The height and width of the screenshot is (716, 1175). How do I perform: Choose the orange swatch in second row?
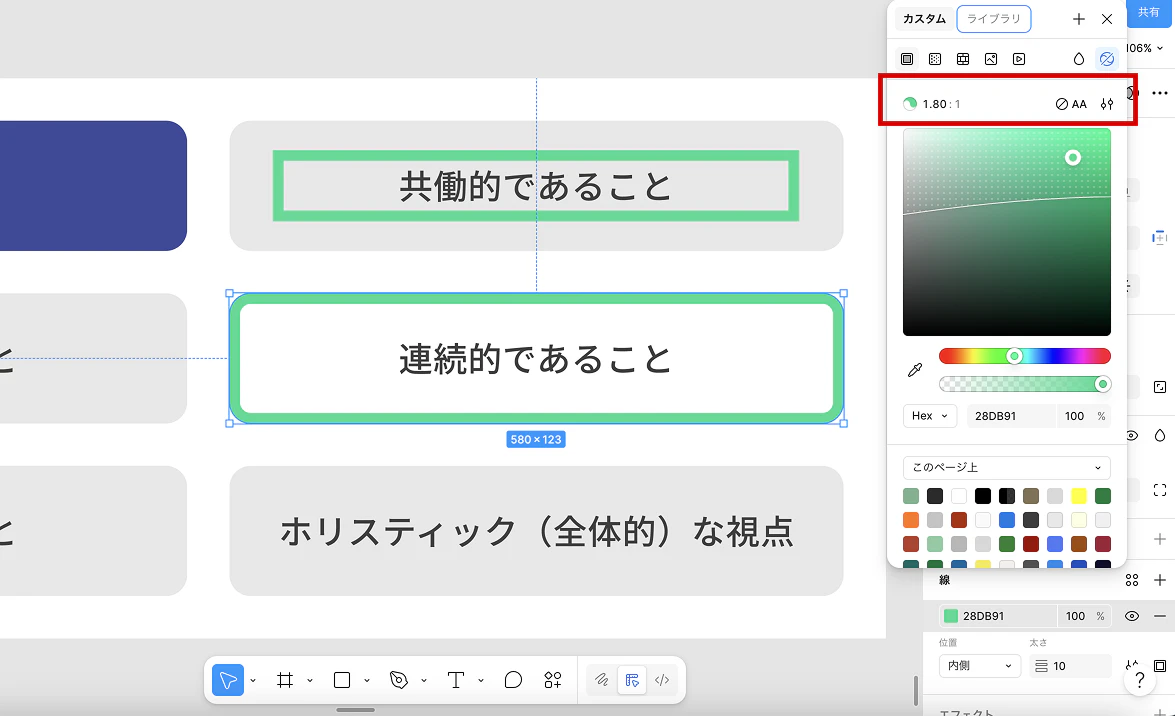coord(910,520)
